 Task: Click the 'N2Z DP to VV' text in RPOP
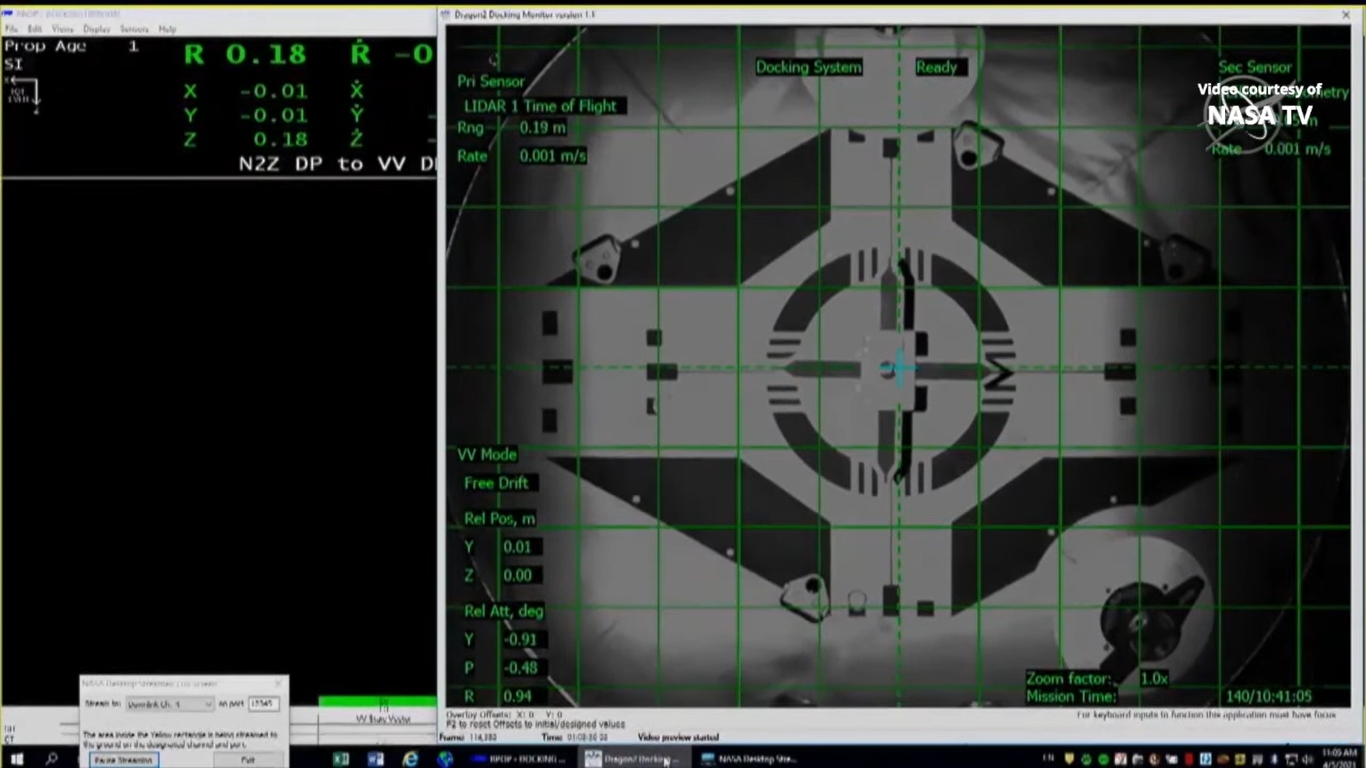tap(322, 163)
